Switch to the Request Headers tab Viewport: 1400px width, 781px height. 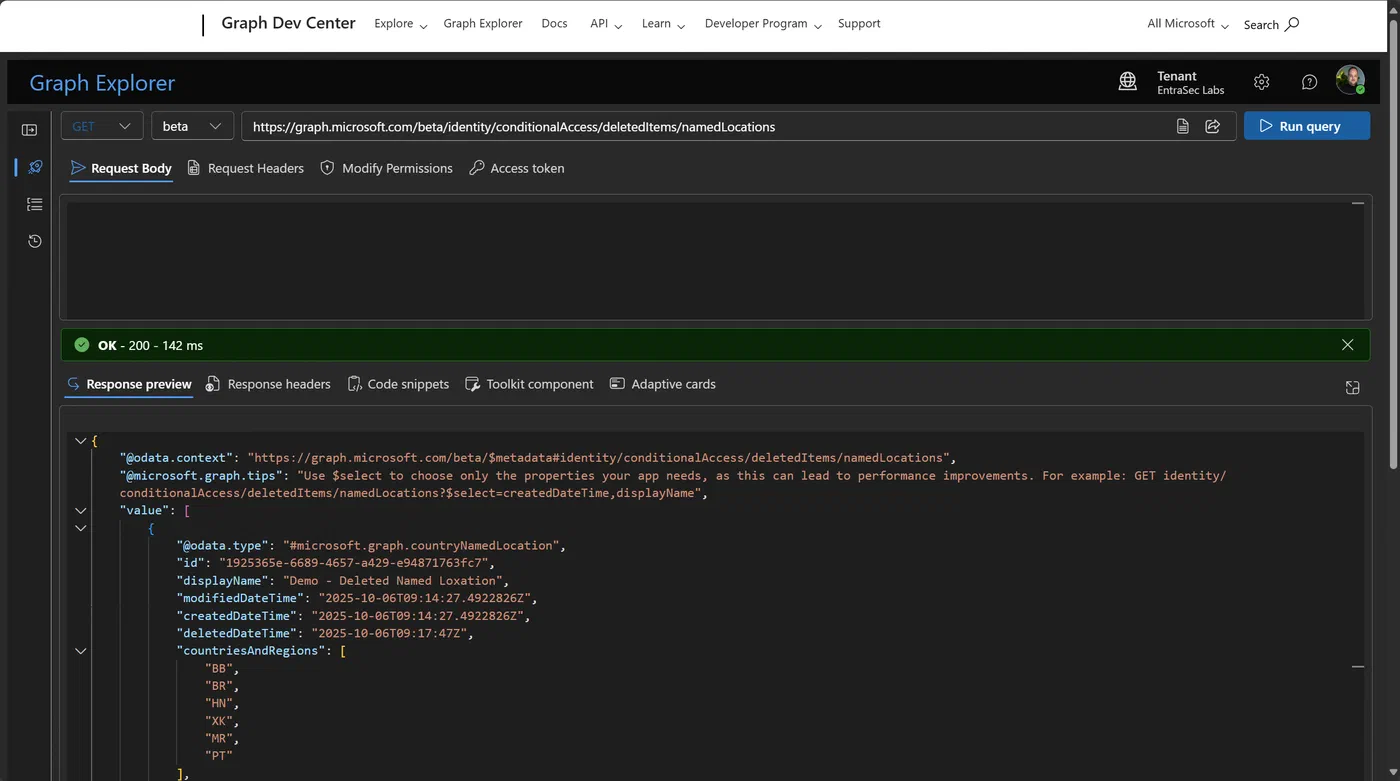point(246,168)
